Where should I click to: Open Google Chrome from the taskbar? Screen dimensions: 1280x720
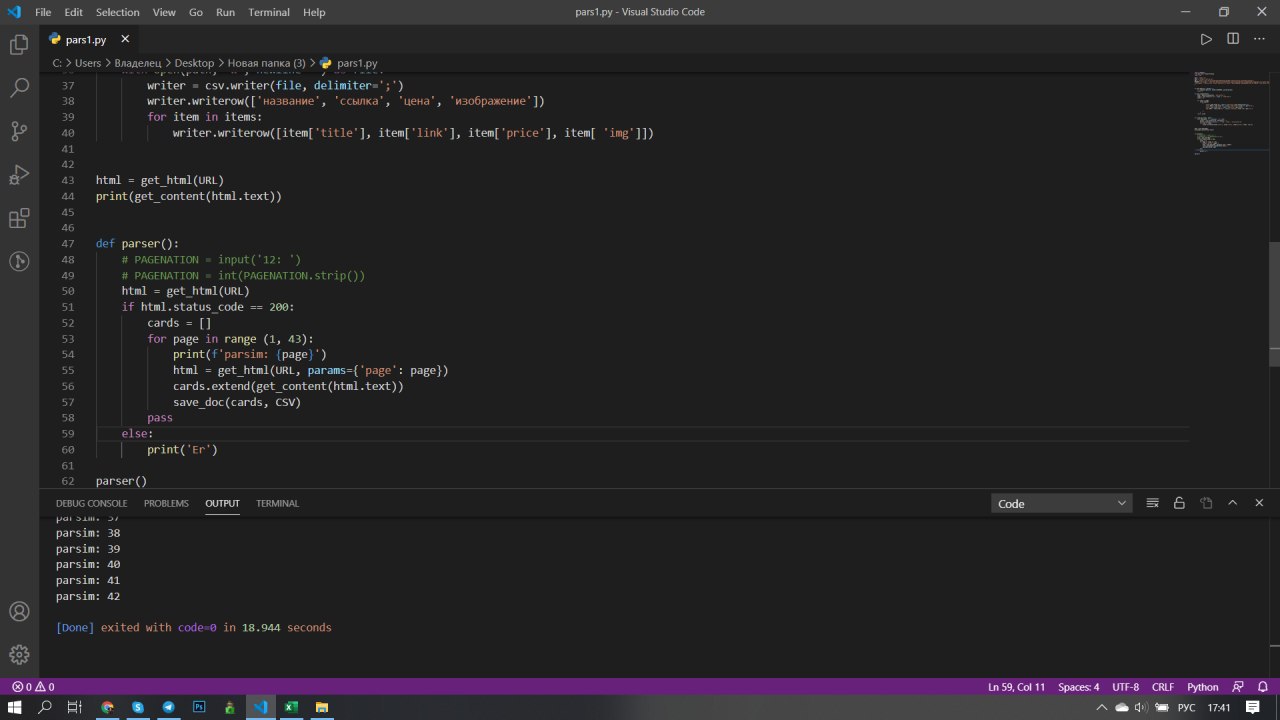(107, 707)
